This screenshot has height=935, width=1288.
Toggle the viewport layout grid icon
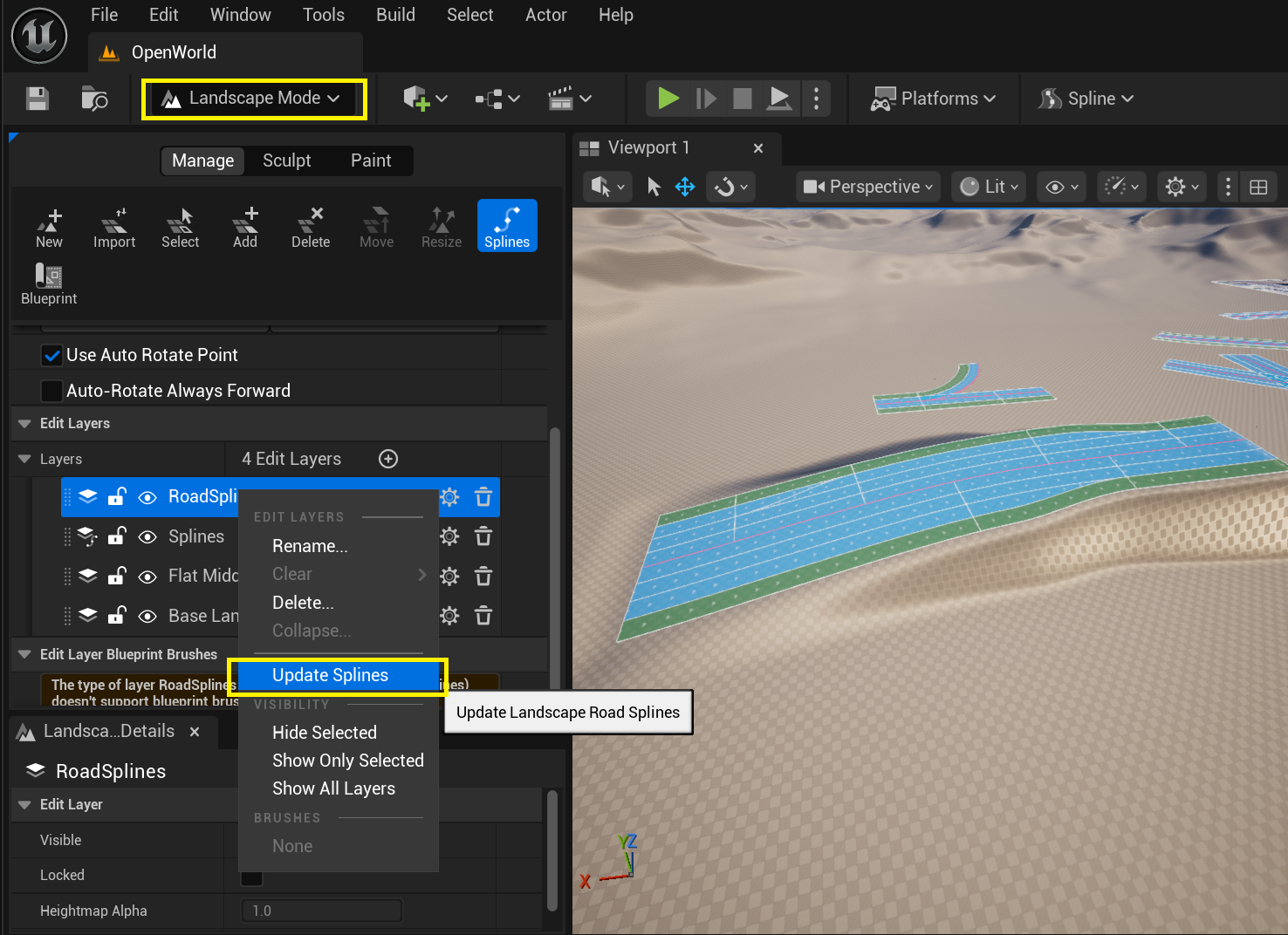(x=1258, y=187)
